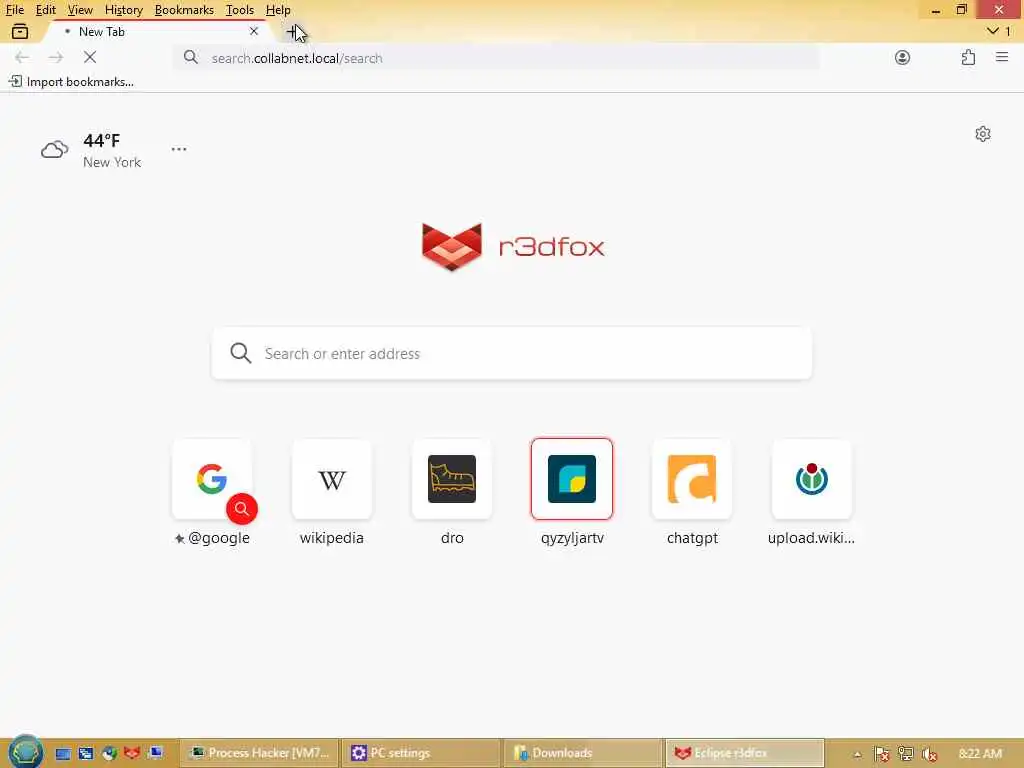Screen dimensions: 1024x768
Task: Switch to Process Hacker taskbar window
Action: [260, 753]
